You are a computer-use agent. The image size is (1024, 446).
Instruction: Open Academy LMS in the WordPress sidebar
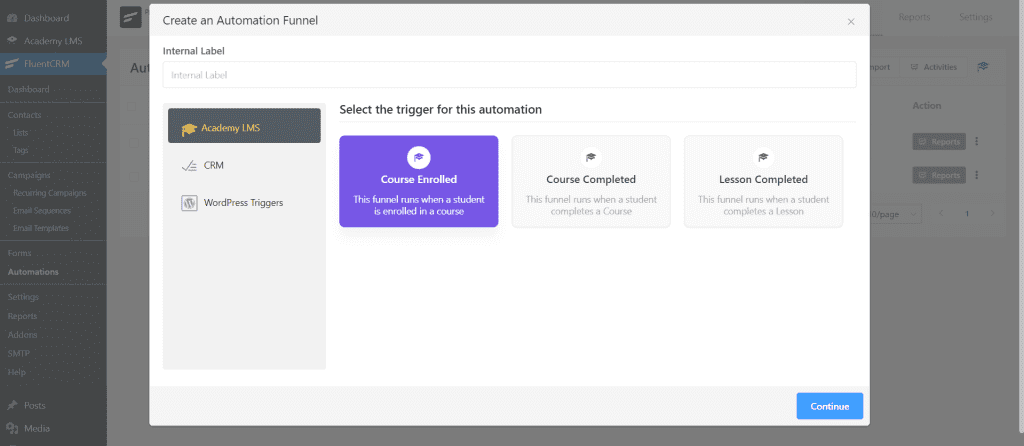pos(54,40)
